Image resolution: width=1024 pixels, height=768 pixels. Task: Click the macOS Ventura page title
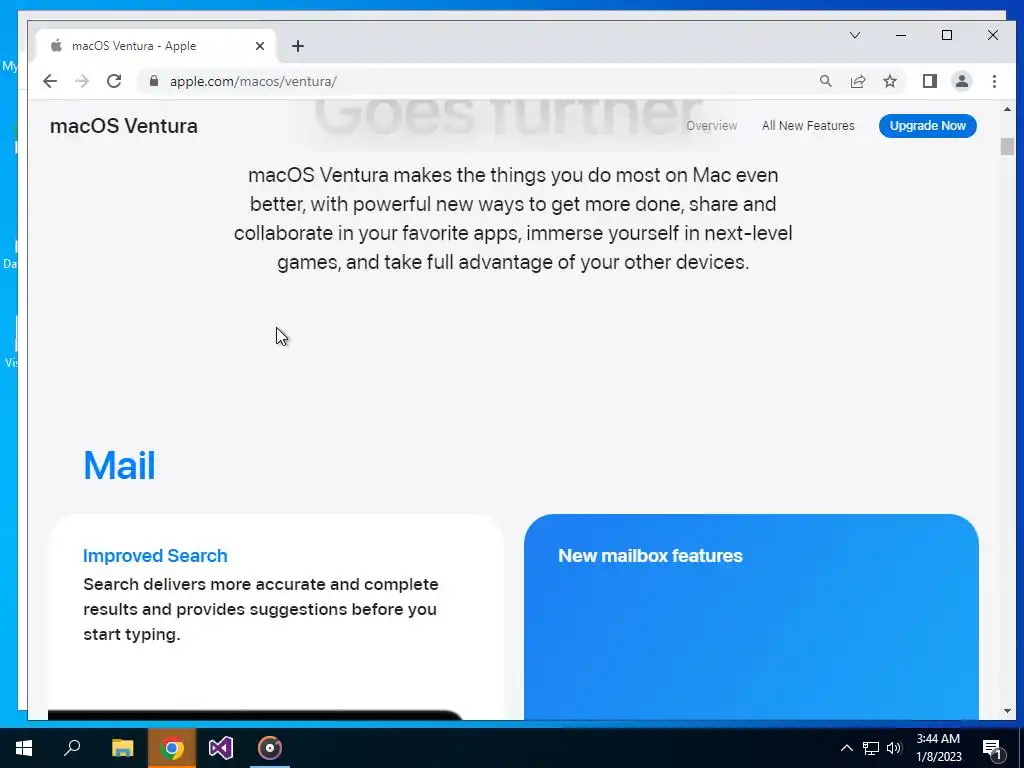click(123, 125)
